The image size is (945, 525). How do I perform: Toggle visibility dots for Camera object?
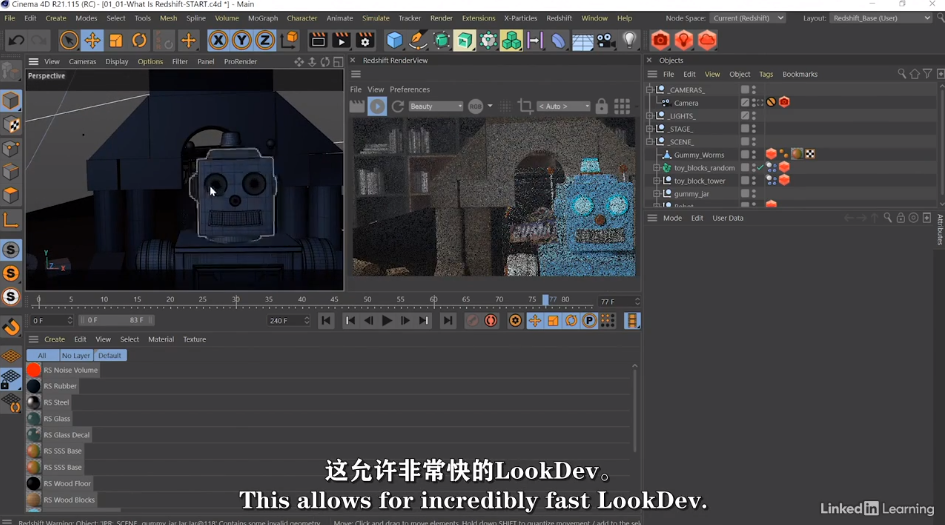point(754,102)
